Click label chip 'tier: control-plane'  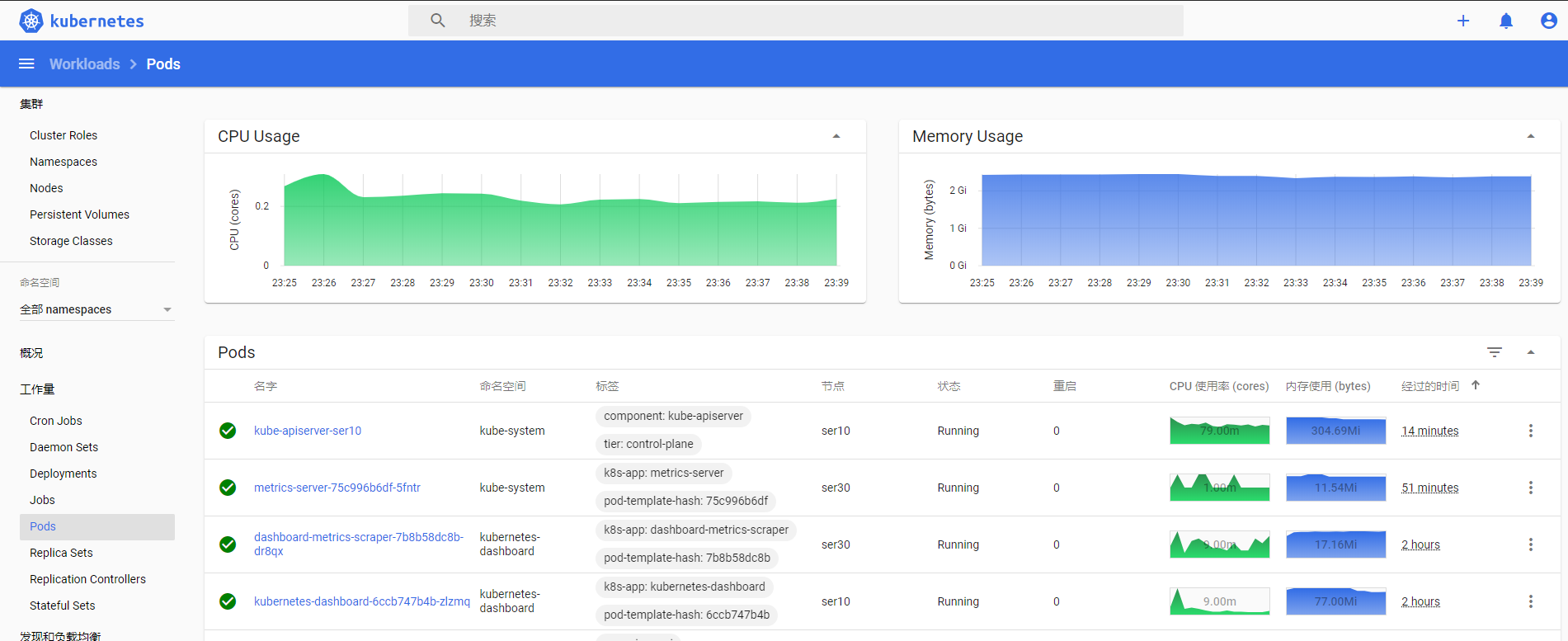coord(648,444)
